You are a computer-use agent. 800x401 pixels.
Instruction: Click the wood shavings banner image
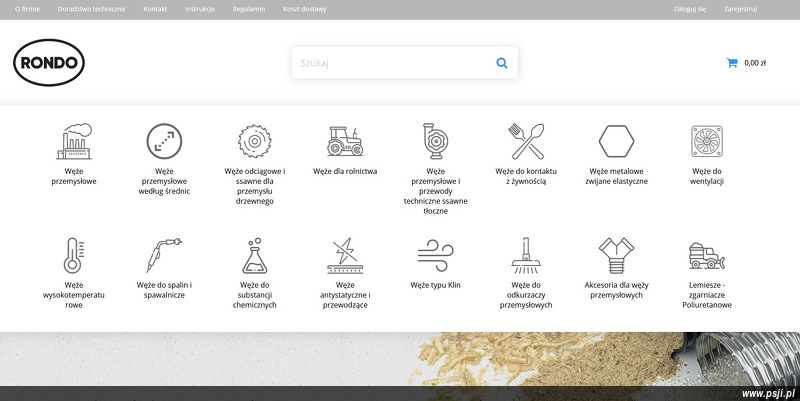[x=400, y=359]
